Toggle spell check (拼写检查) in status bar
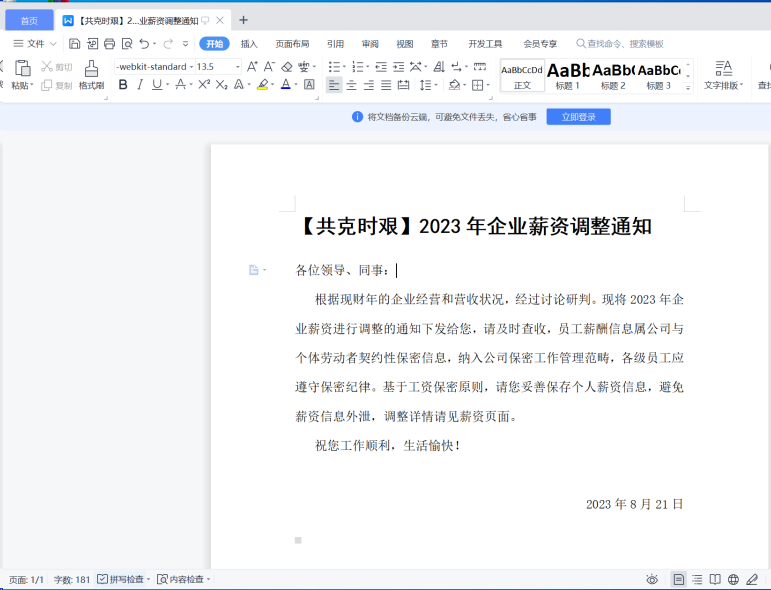This screenshot has width=771, height=590. click(x=123, y=579)
